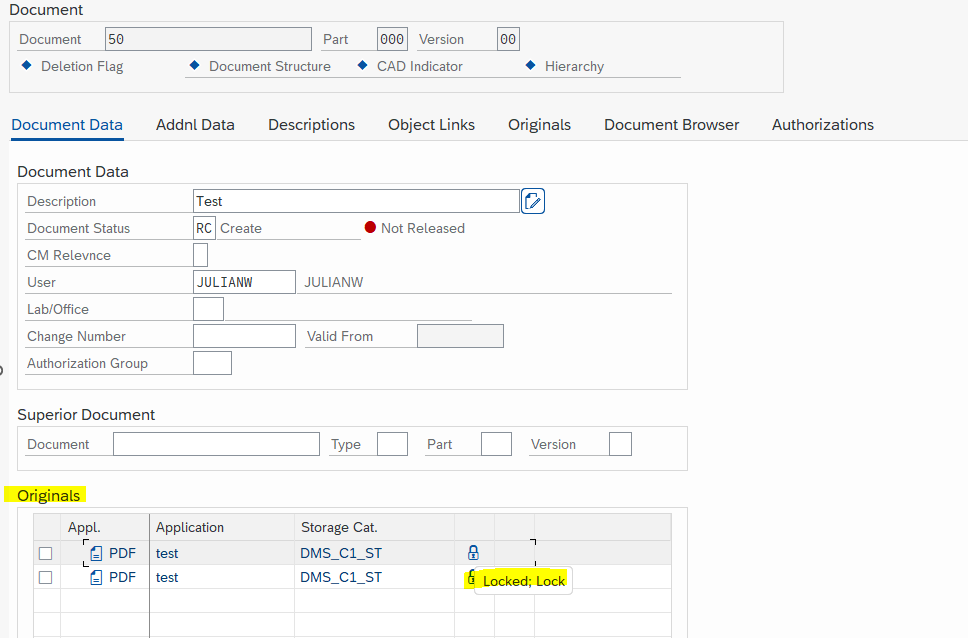This screenshot has width=968, height=638.
Task: Open the Object Links tab
Action: coord(431,124)
